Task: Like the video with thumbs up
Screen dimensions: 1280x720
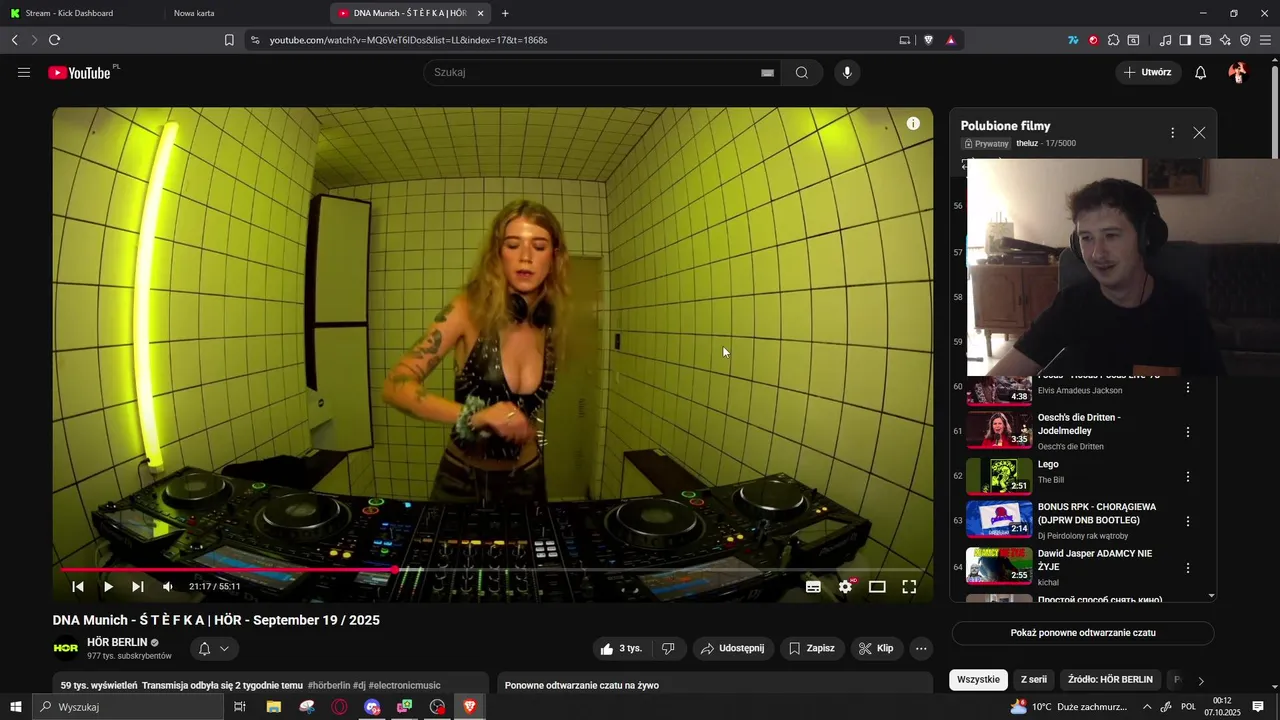Action: click(x=621, y=648)
